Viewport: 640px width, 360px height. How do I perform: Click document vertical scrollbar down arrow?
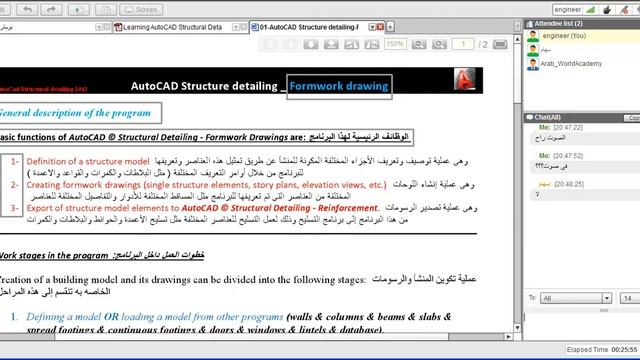click(517, 328)
